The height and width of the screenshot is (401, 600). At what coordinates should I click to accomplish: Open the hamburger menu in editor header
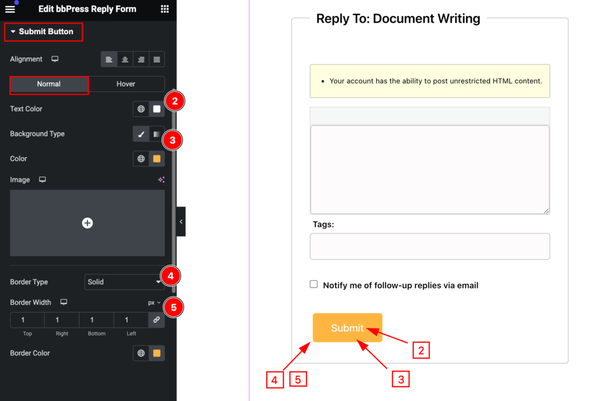(x=10, y=9)
